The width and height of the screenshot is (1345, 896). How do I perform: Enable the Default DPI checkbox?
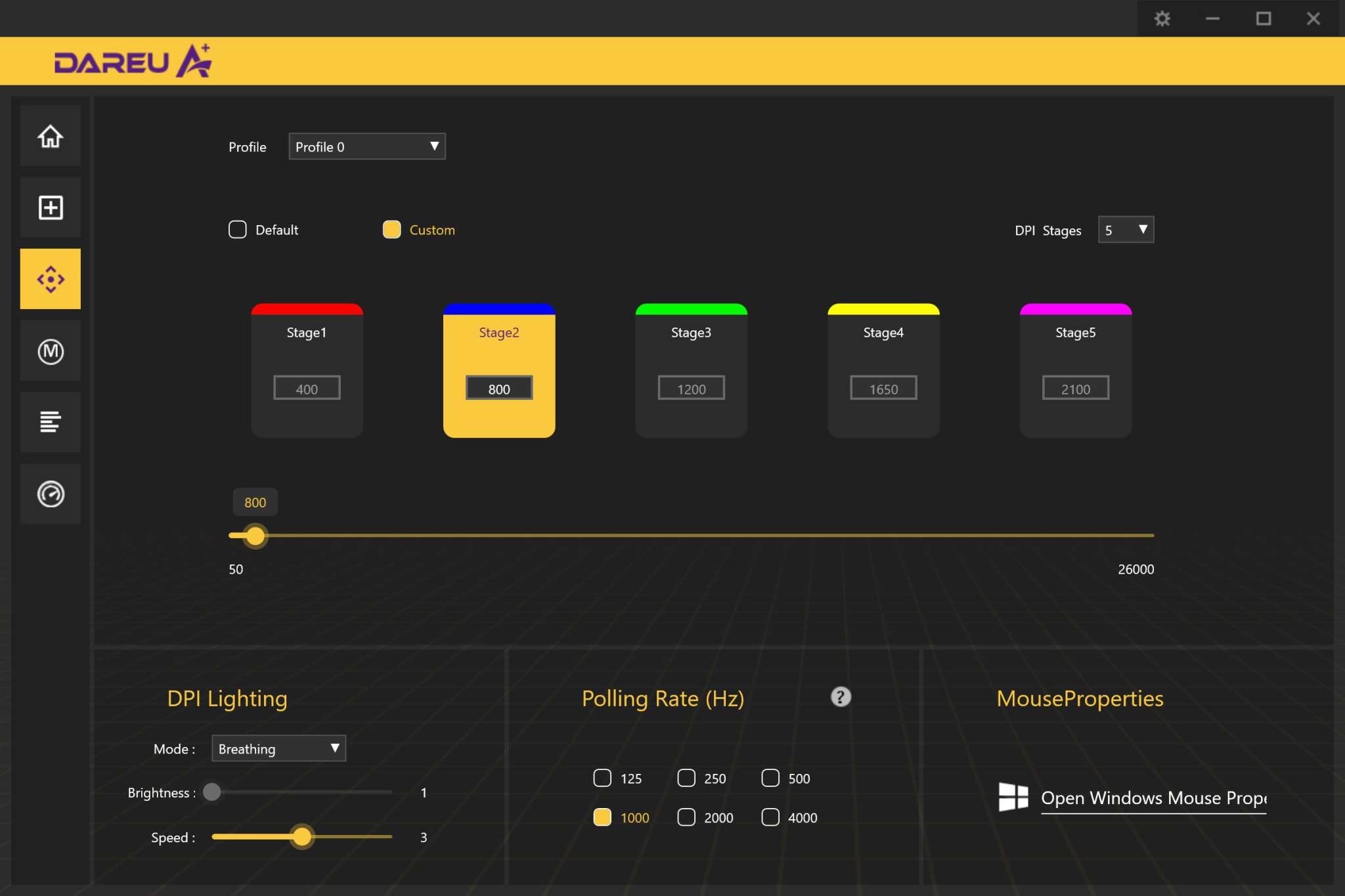click(x=238, y=230)
